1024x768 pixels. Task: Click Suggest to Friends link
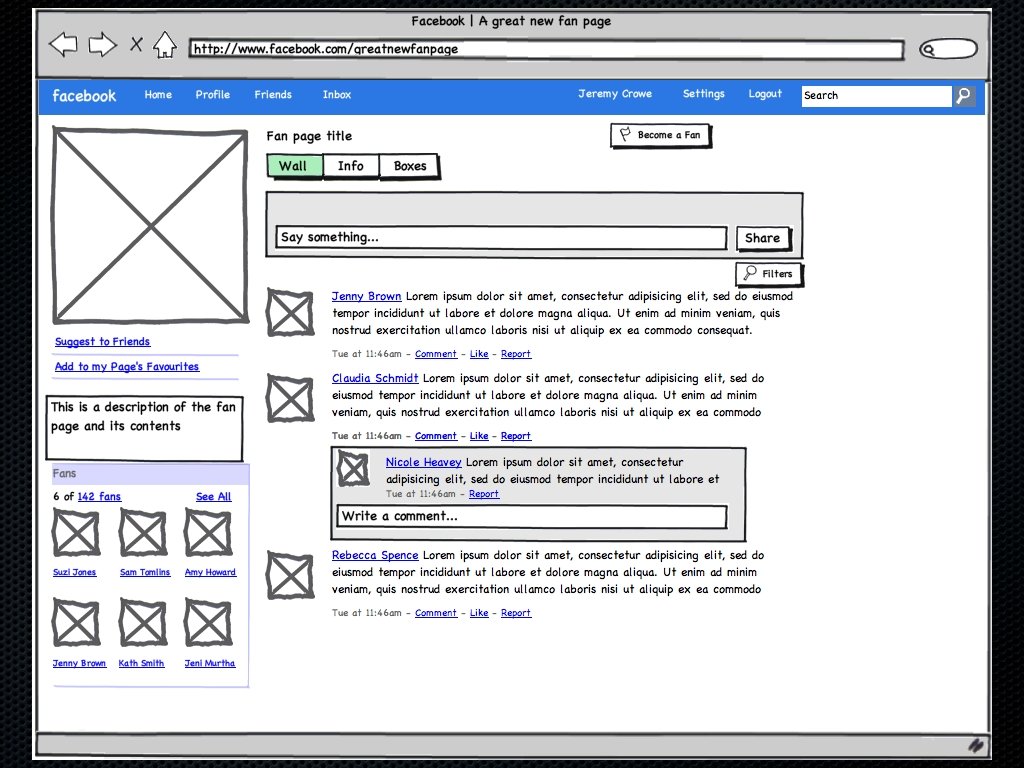(103, 342)
